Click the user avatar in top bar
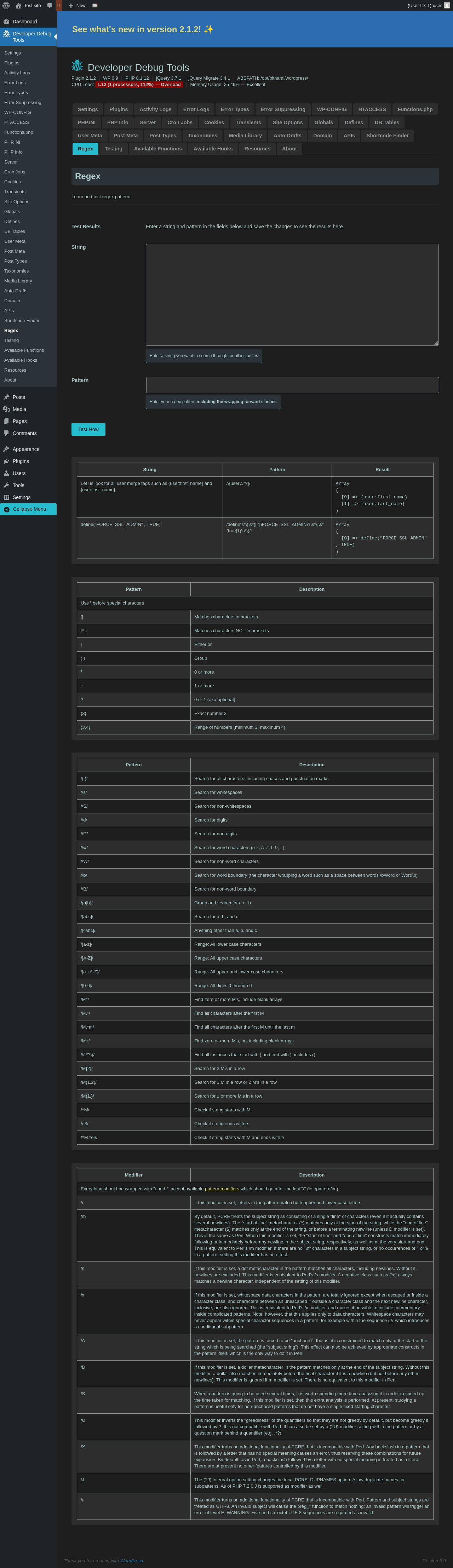Viewport: 453px width, 1568px height. coord(446,5)
